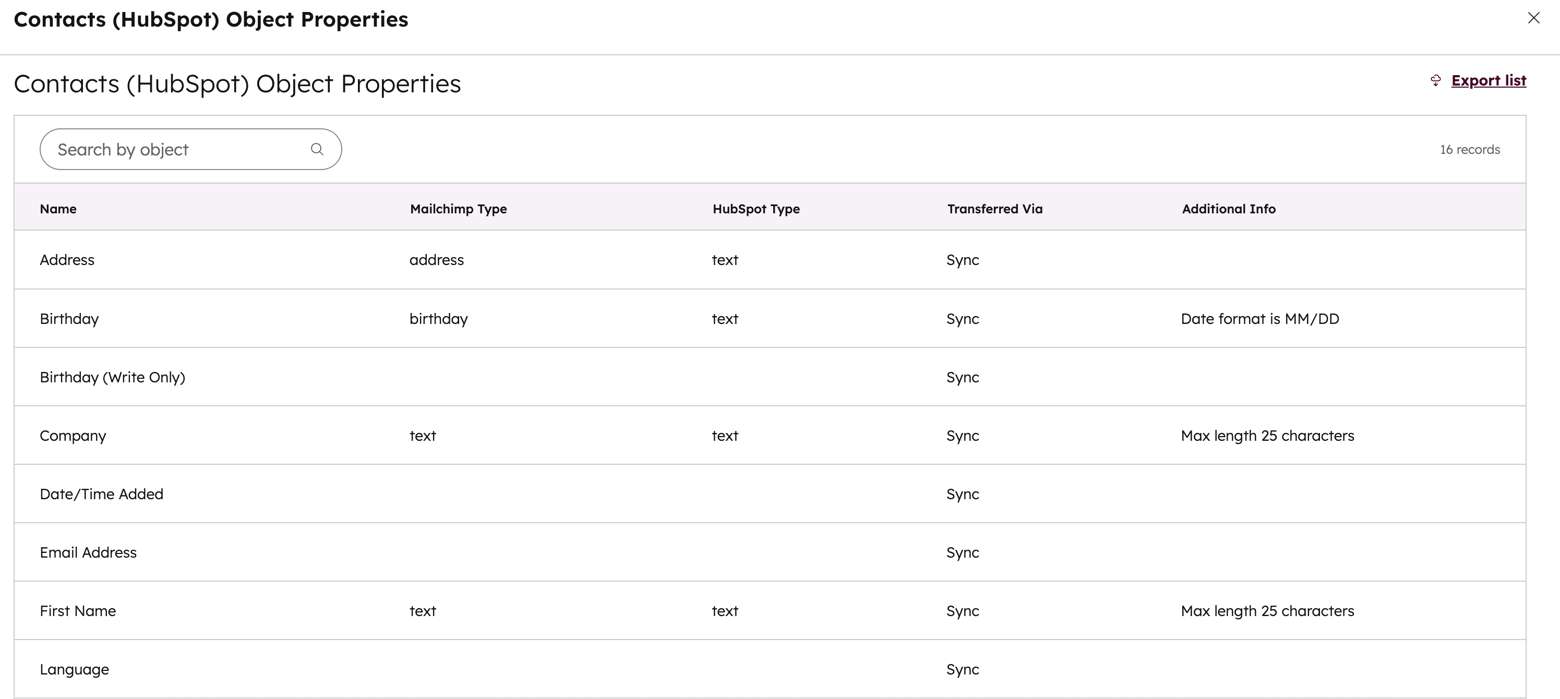Click the export cloud download icon
1560x699 pixels.
tap(1436, 80)
